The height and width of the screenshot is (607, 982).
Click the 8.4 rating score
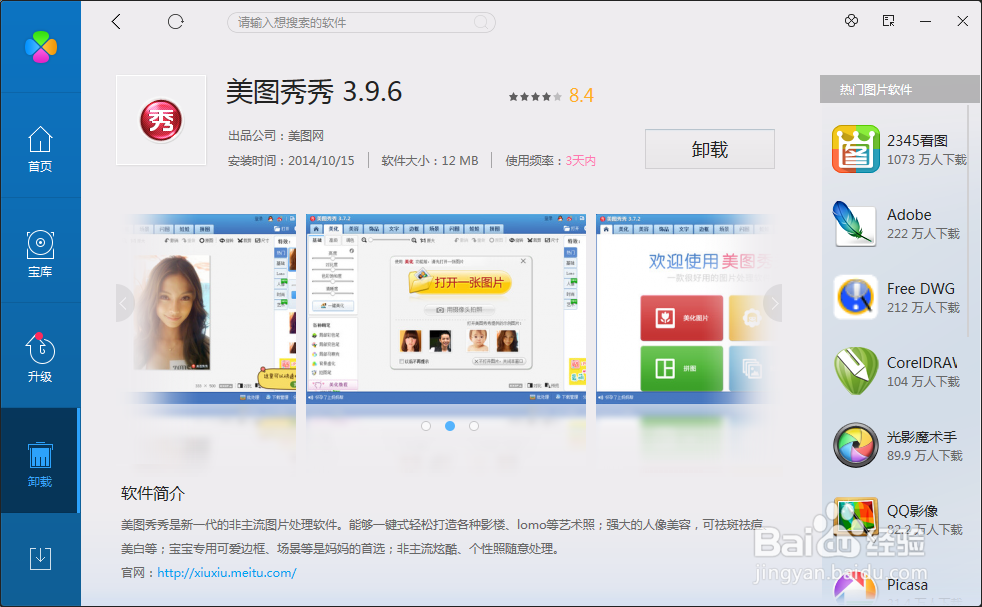point(581,95)
